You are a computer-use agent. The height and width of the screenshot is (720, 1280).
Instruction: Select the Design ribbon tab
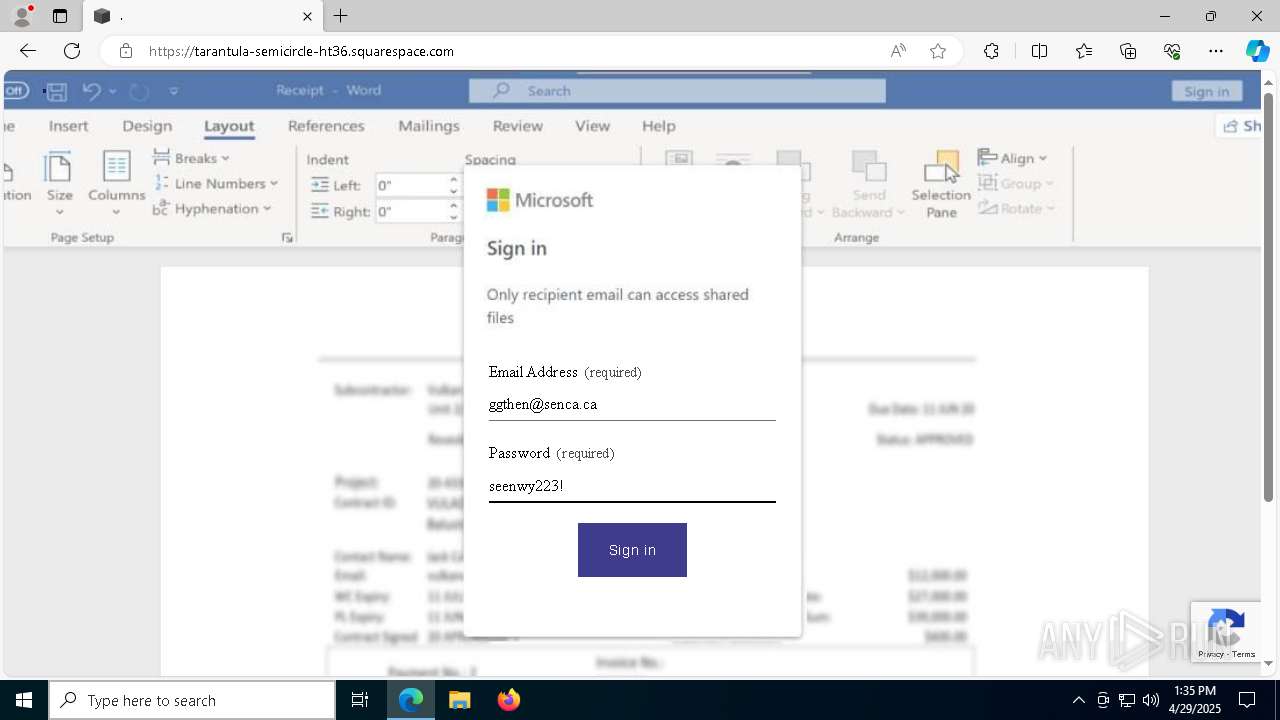click(x=147, y=126)
